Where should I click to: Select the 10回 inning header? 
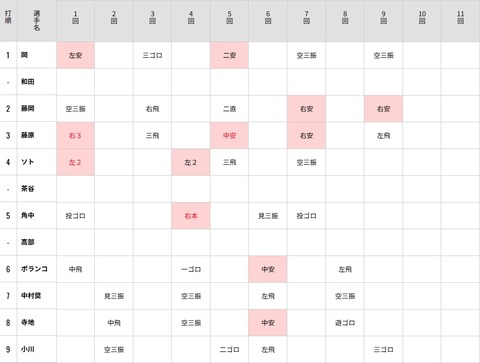pyautogui.click(x=422, y=17)
